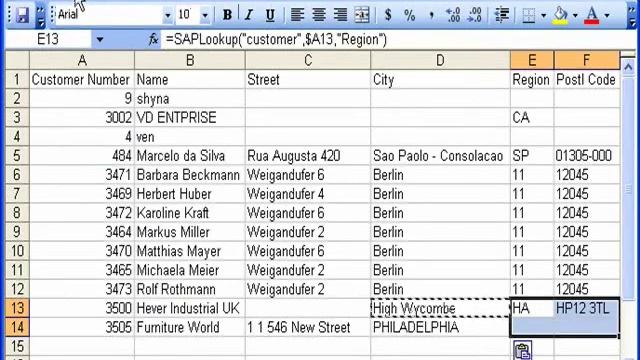Open the font size dropdown
640x360 pixels.
[x=205, y=16]
